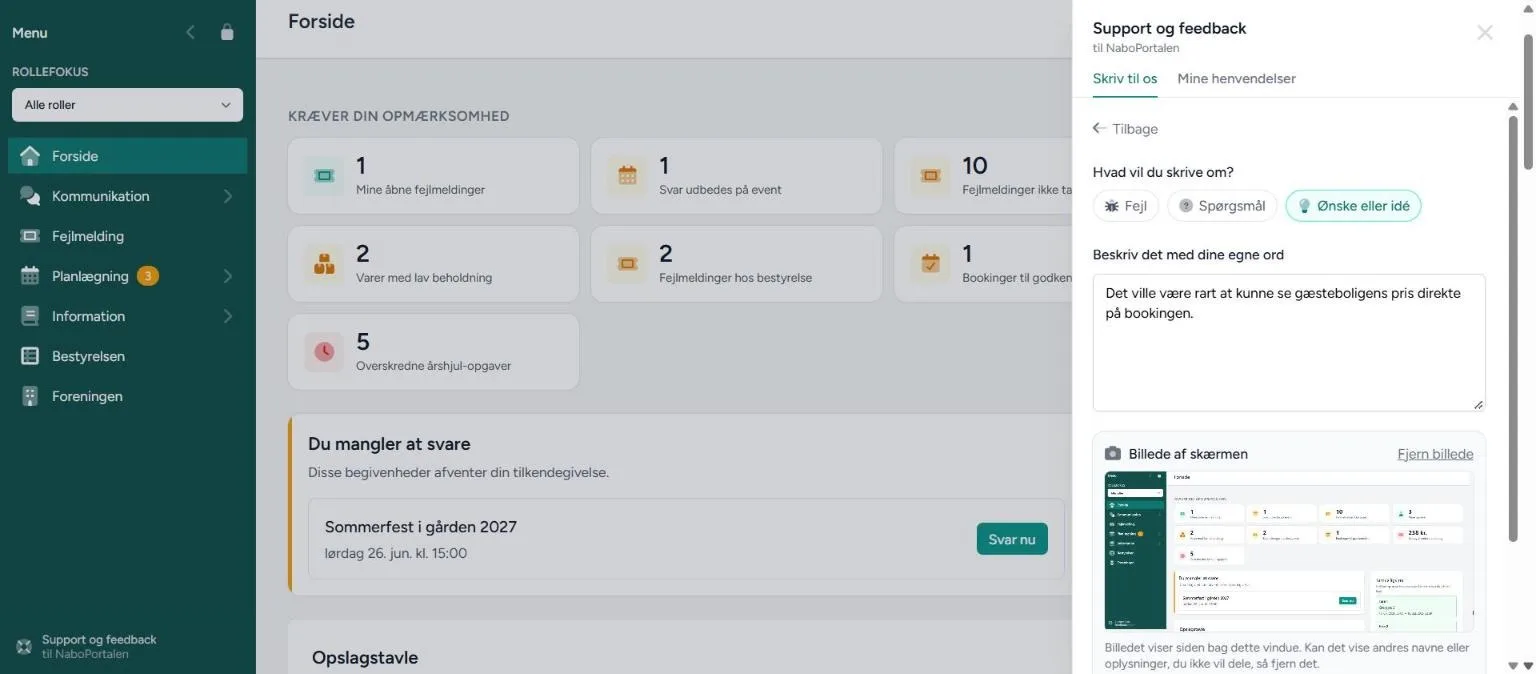Select the Ønske eller idé chip
The width and height of the screenshot is (1536, 674).
(1353, 206)
